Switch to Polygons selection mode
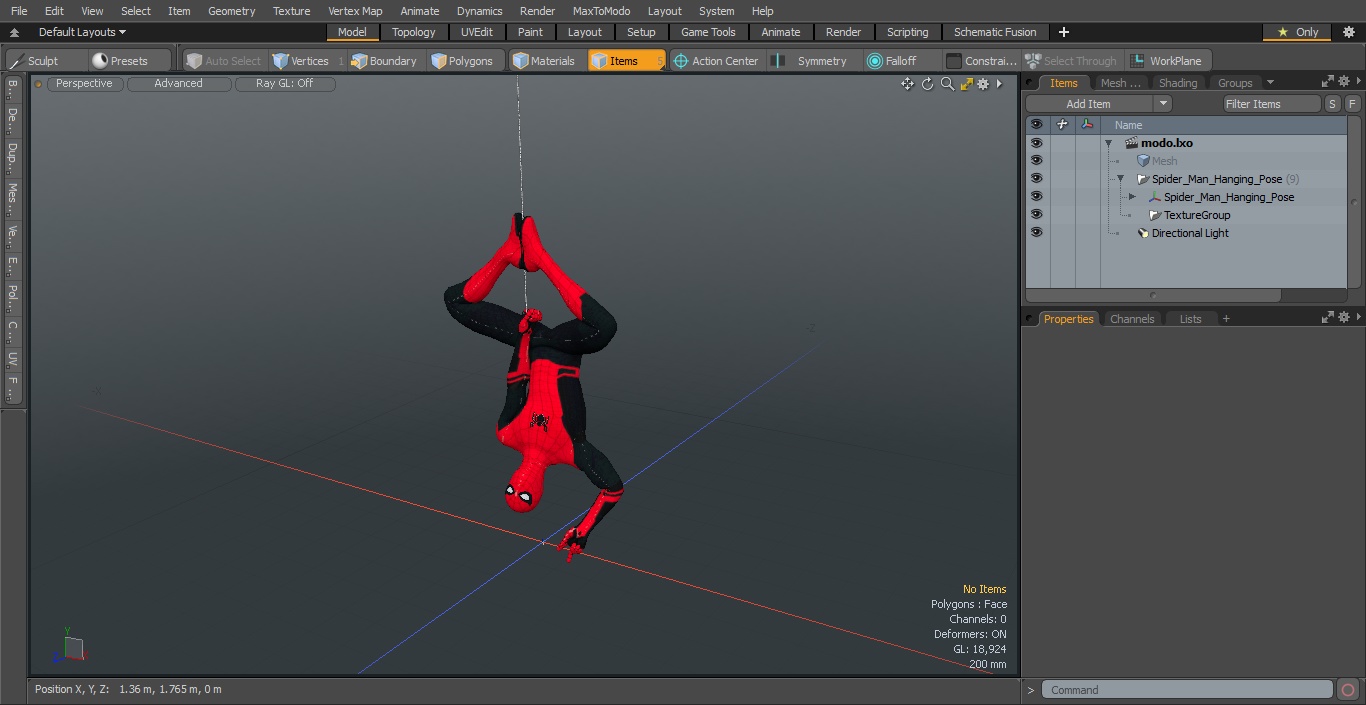This screenshot has height=705, width=1366. click(x=462, y=61)
